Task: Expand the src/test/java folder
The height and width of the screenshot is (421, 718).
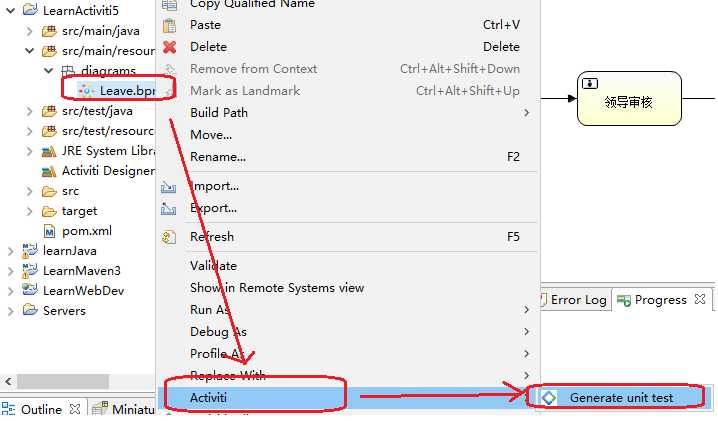Action: click(x=29, y=111)
